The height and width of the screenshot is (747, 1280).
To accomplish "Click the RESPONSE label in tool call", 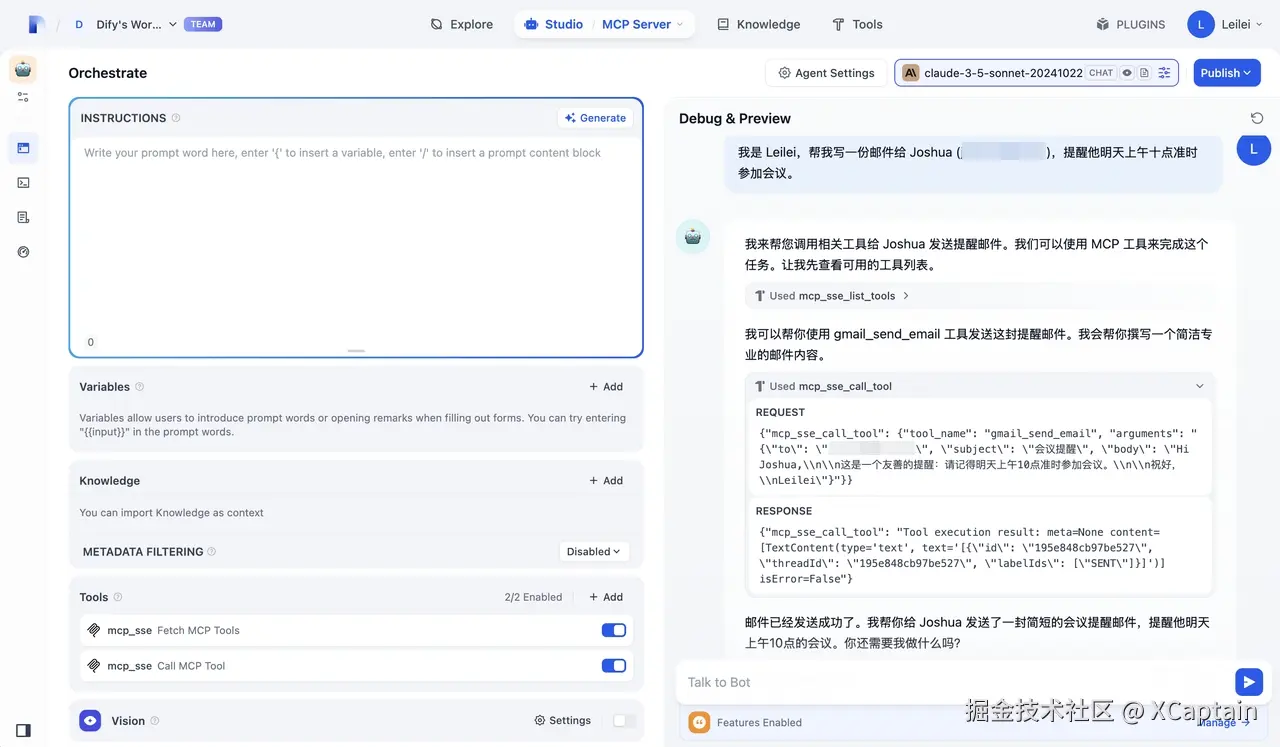I will 784,511.
